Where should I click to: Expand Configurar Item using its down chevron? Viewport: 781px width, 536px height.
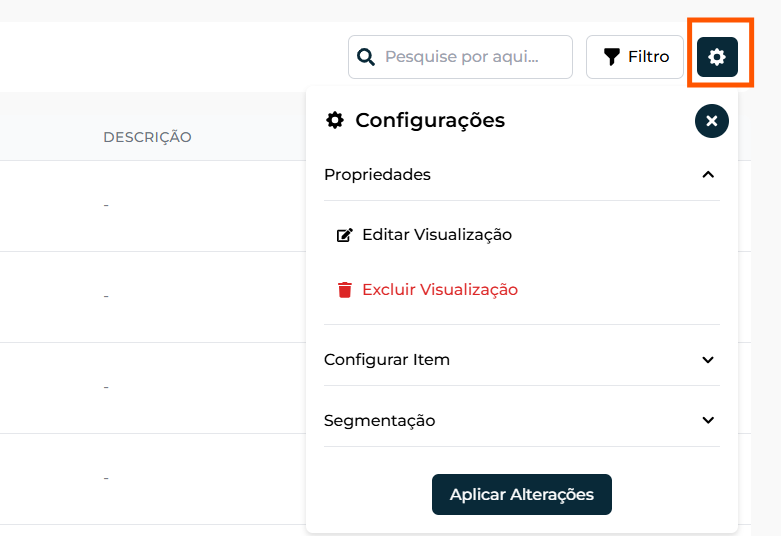(708, 360)
